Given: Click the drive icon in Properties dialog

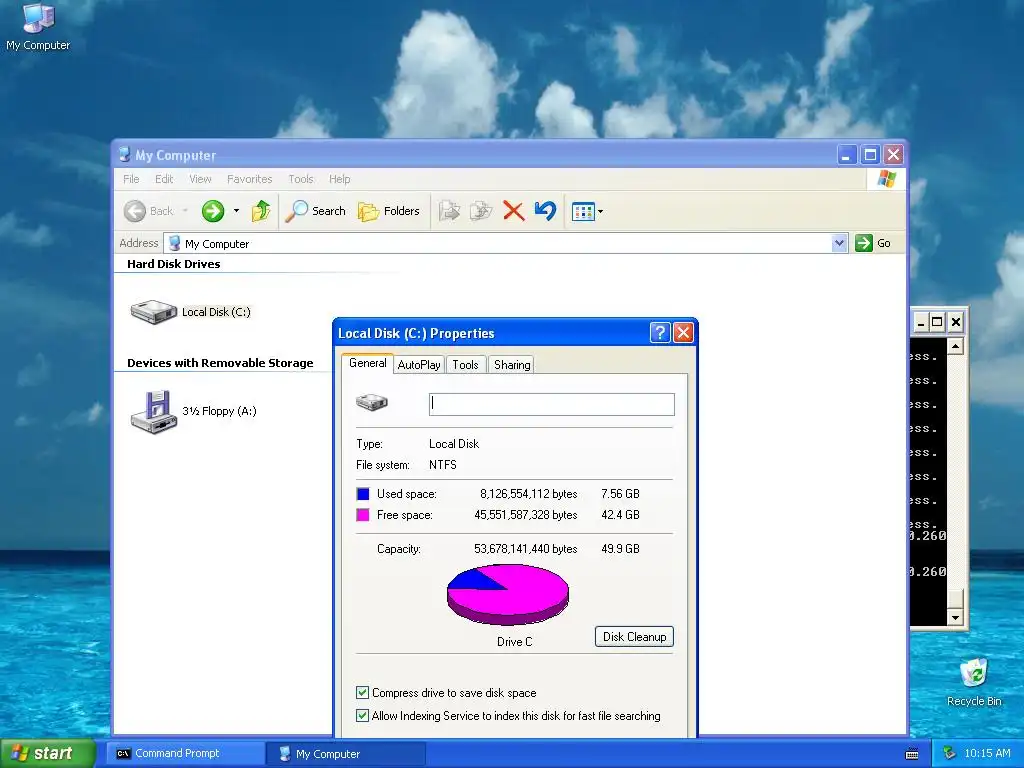Looking at the screenshot, I should pos(372,402).
